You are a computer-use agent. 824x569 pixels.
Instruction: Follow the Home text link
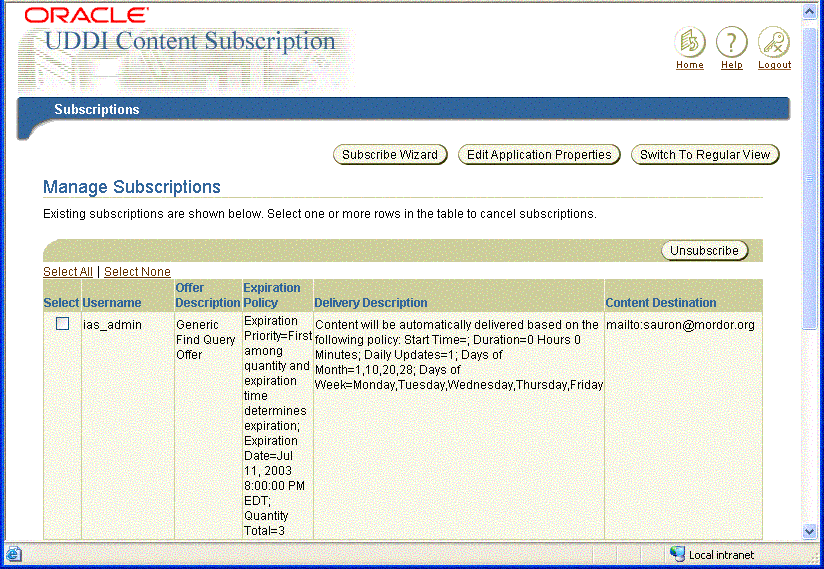click(689, 65)
